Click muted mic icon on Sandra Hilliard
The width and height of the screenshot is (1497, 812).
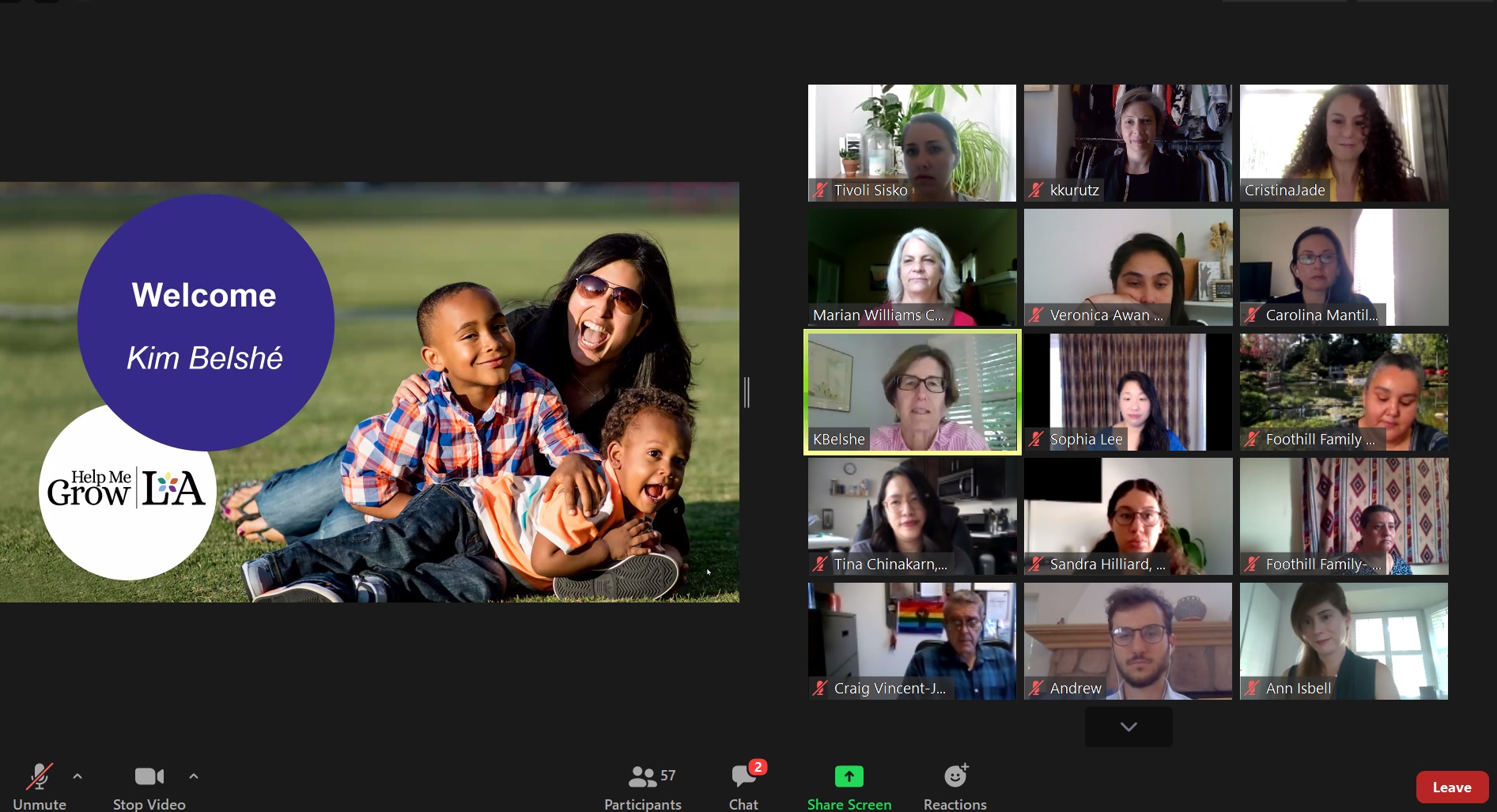pyautogui.click(x=1036, y=564)
